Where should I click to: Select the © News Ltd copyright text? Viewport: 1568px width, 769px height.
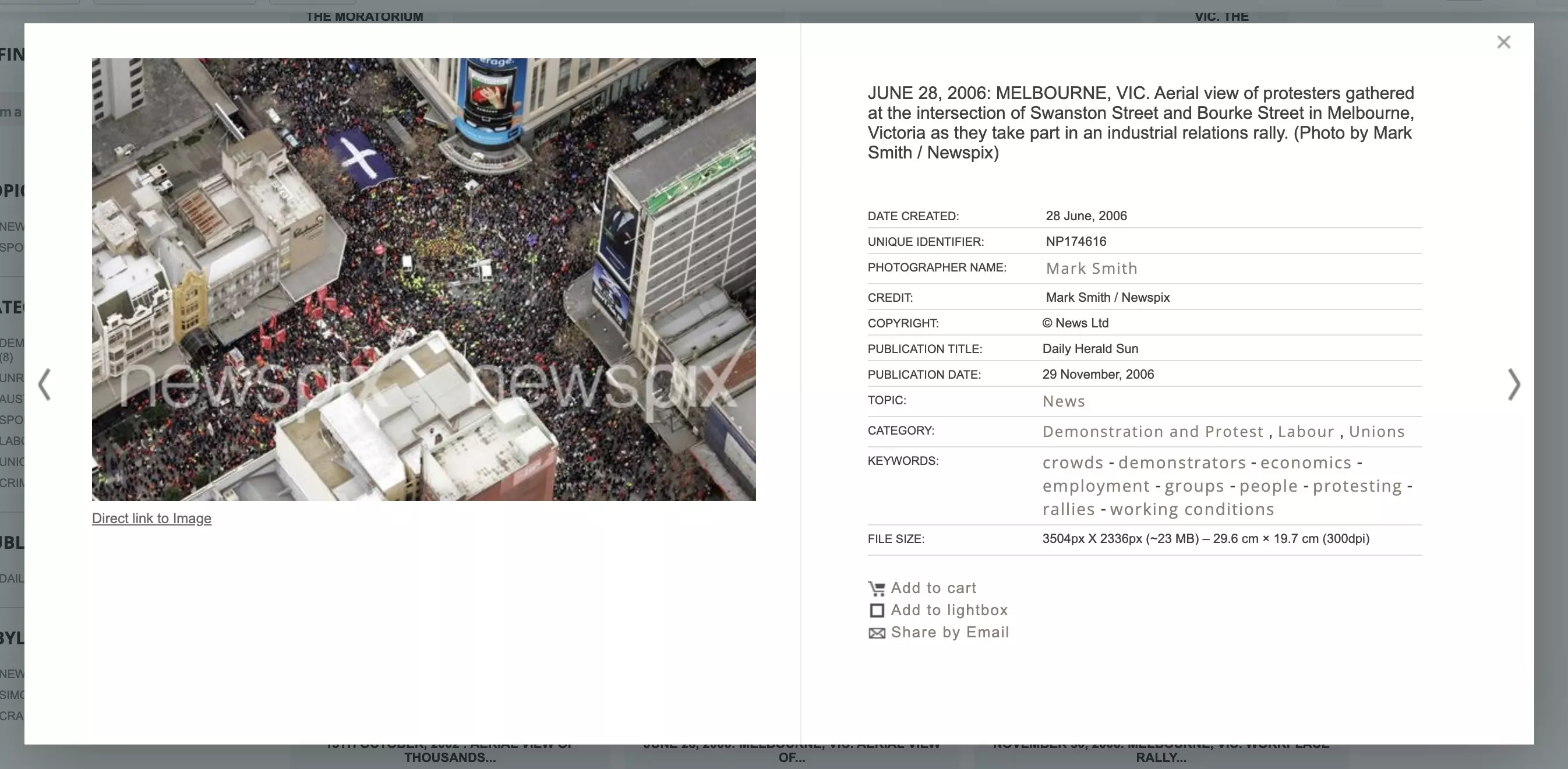[1075, 323]
